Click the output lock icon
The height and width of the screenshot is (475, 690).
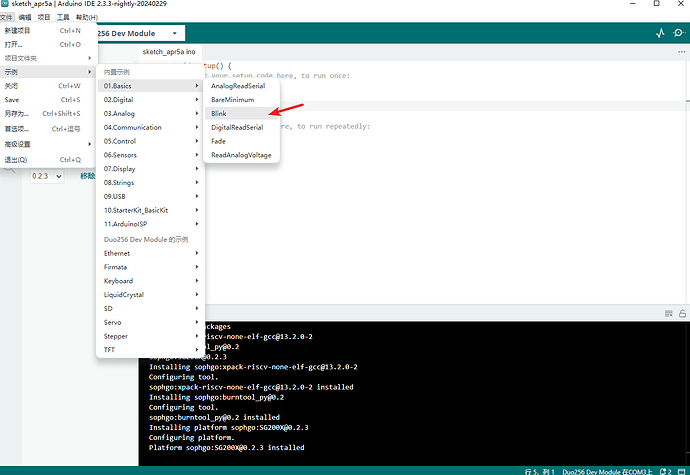[682, 313]
